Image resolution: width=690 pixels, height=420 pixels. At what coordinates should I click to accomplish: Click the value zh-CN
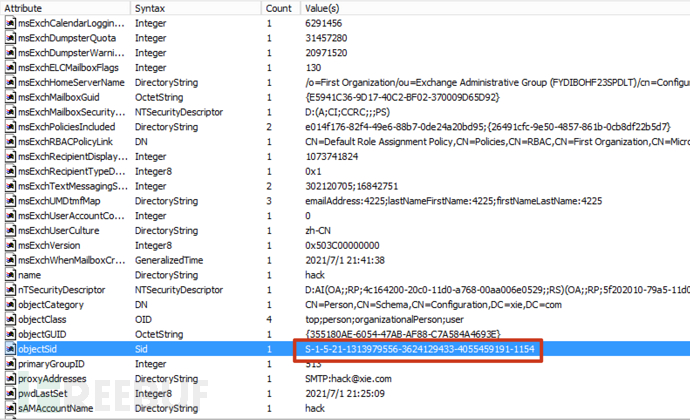318,231
